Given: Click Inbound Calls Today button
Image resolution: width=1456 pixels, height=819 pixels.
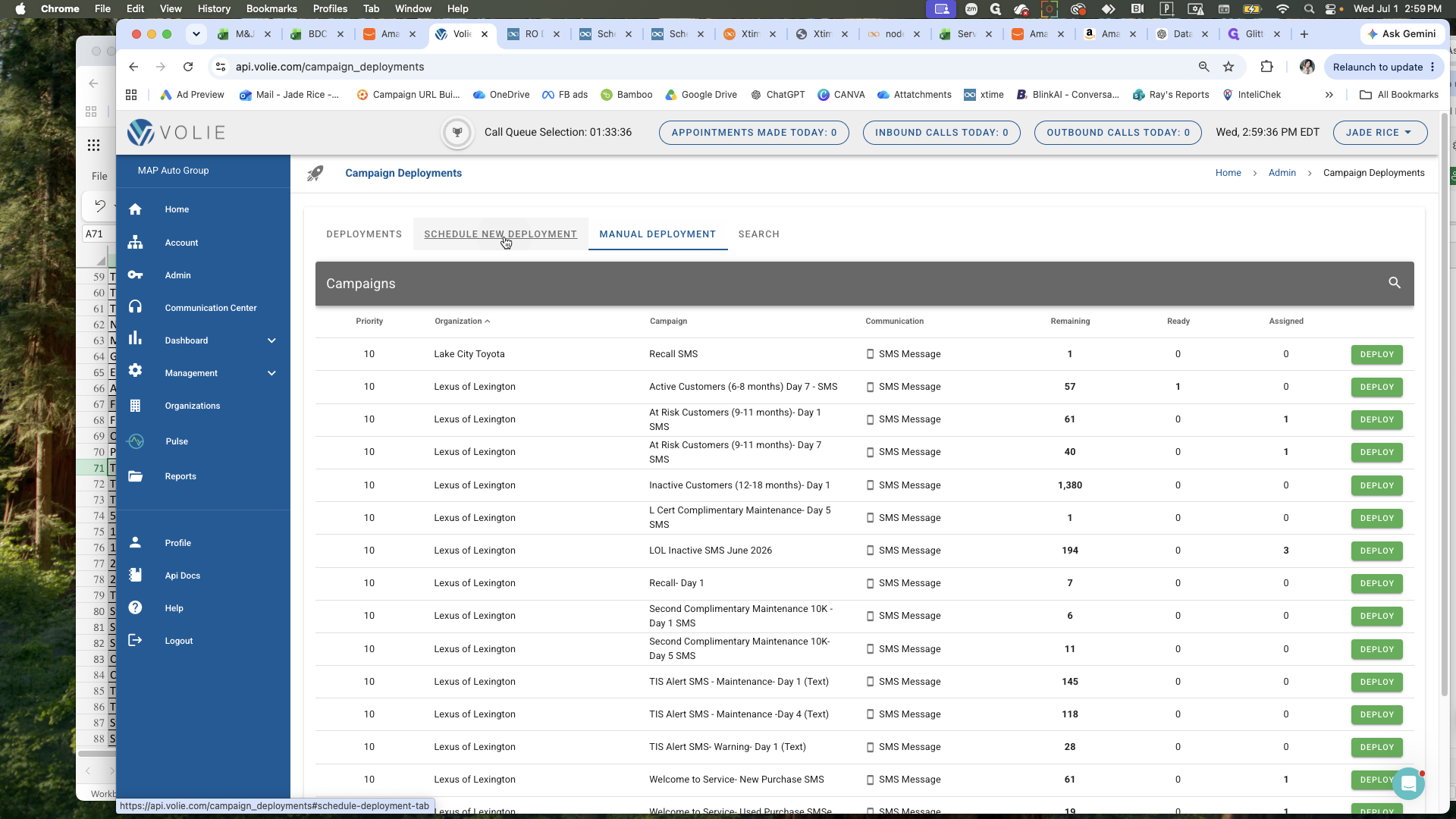Looking at the screenshot, I should click(941, 133).
